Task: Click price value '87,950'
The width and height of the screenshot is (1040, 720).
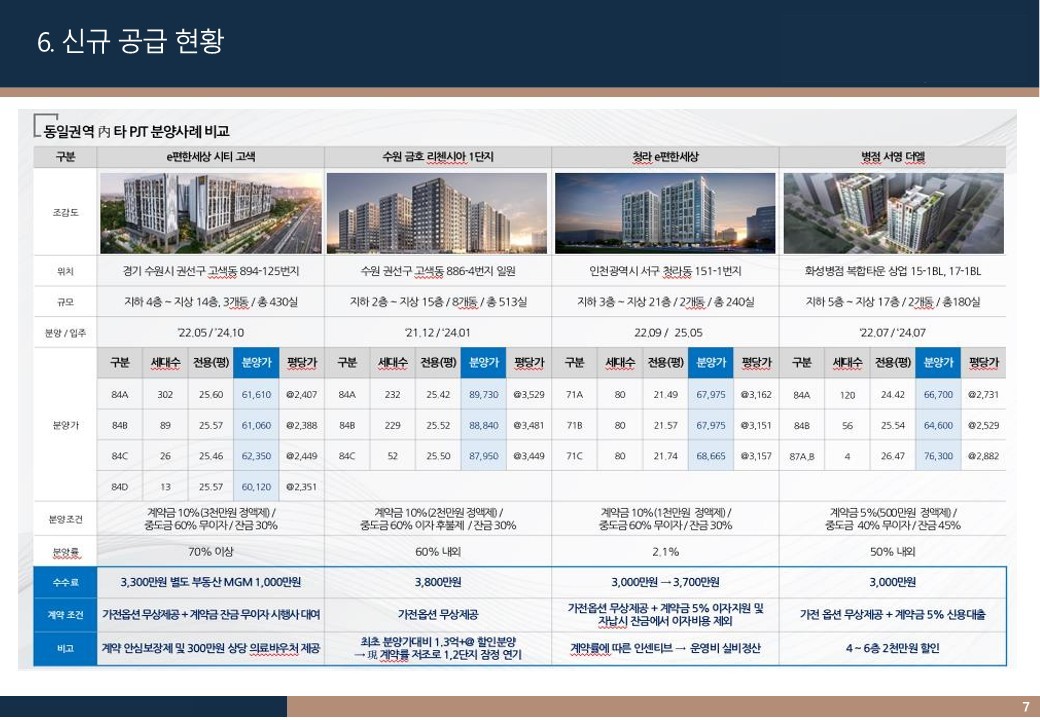Action: (484, 456)
